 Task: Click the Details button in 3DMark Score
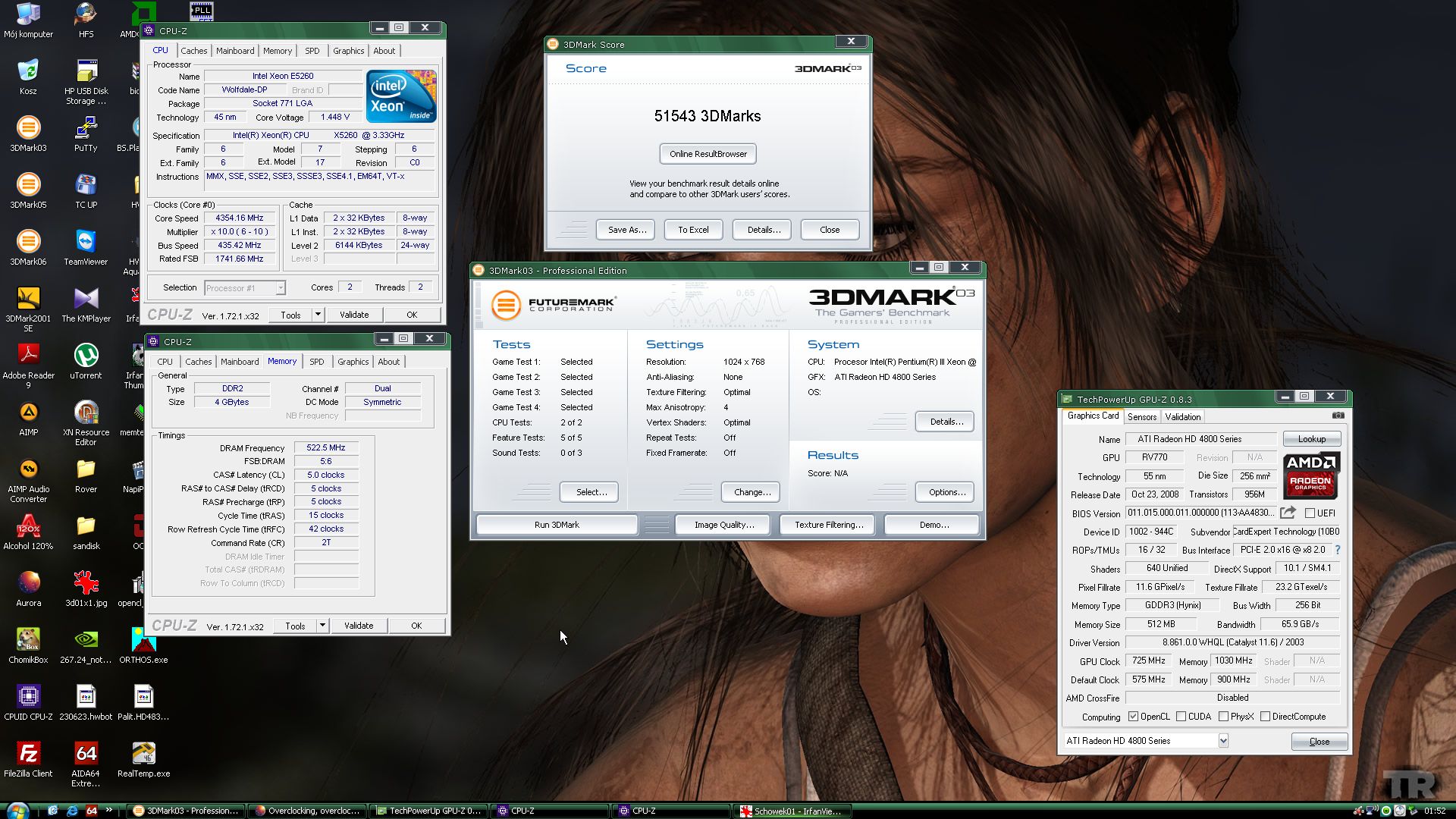pyautogui.click(x=764, y=230)
